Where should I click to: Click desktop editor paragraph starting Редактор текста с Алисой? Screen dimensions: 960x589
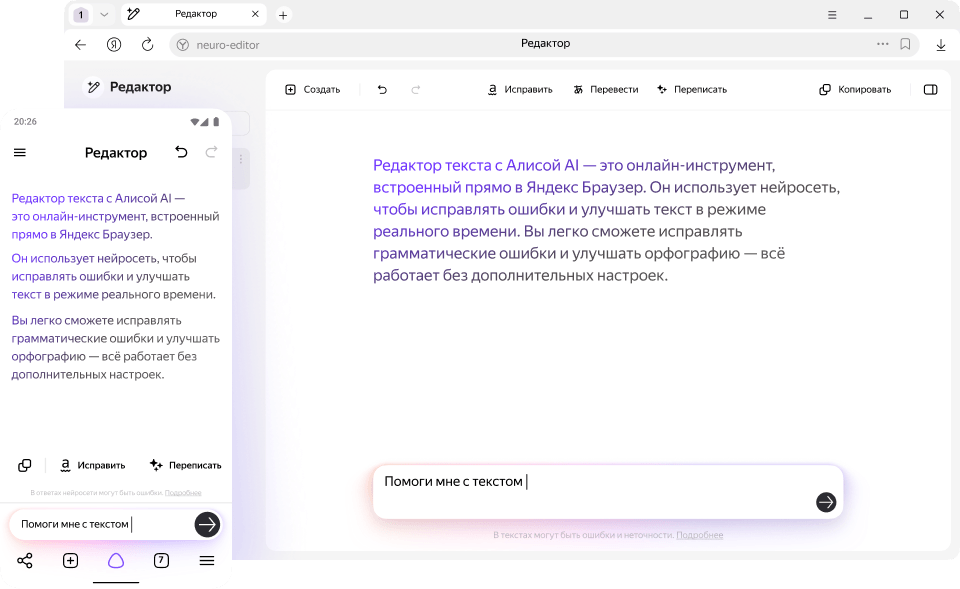[606, 220]
